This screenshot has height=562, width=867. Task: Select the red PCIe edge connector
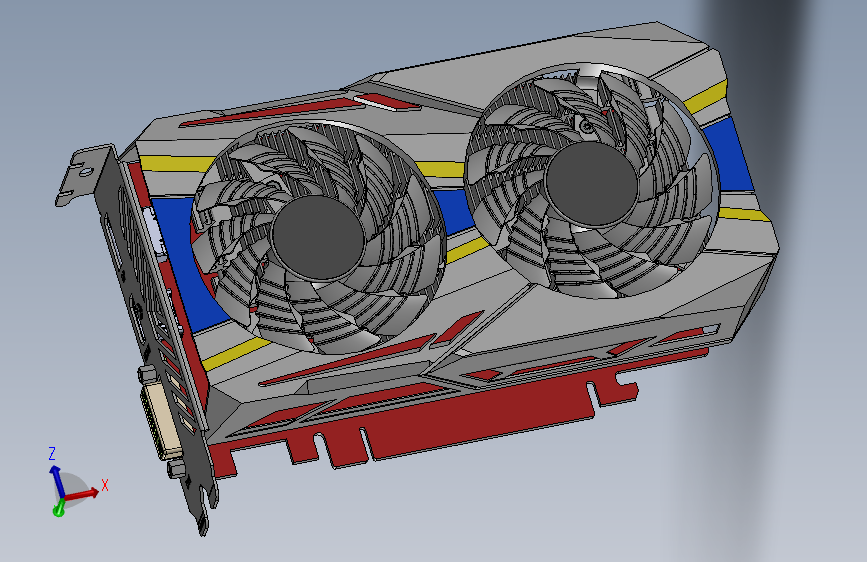pyautogui.click(x=479, y=421)
